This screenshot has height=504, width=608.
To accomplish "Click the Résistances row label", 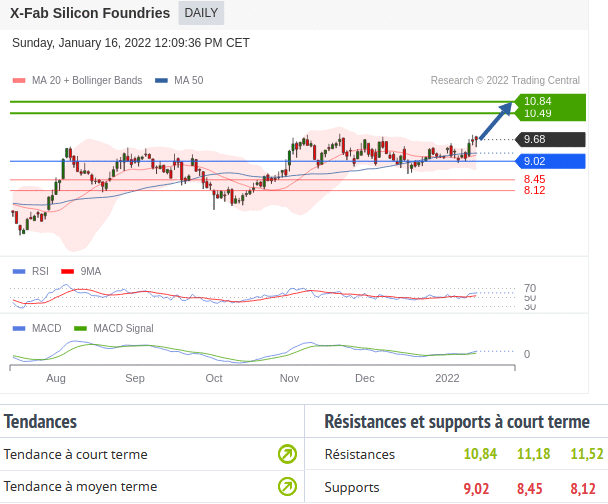I will pos(359,454).
